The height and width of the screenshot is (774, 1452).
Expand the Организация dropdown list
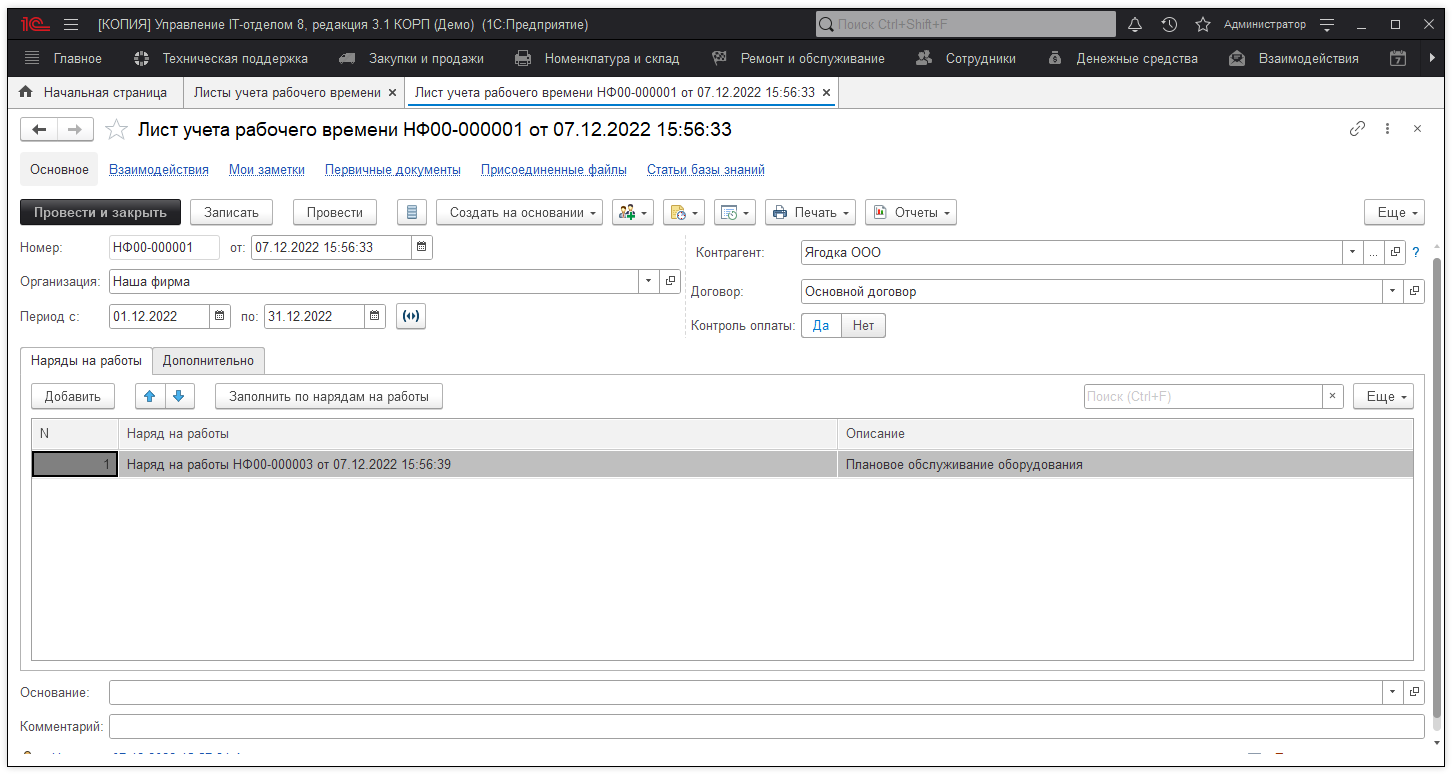tap(648, 282)
